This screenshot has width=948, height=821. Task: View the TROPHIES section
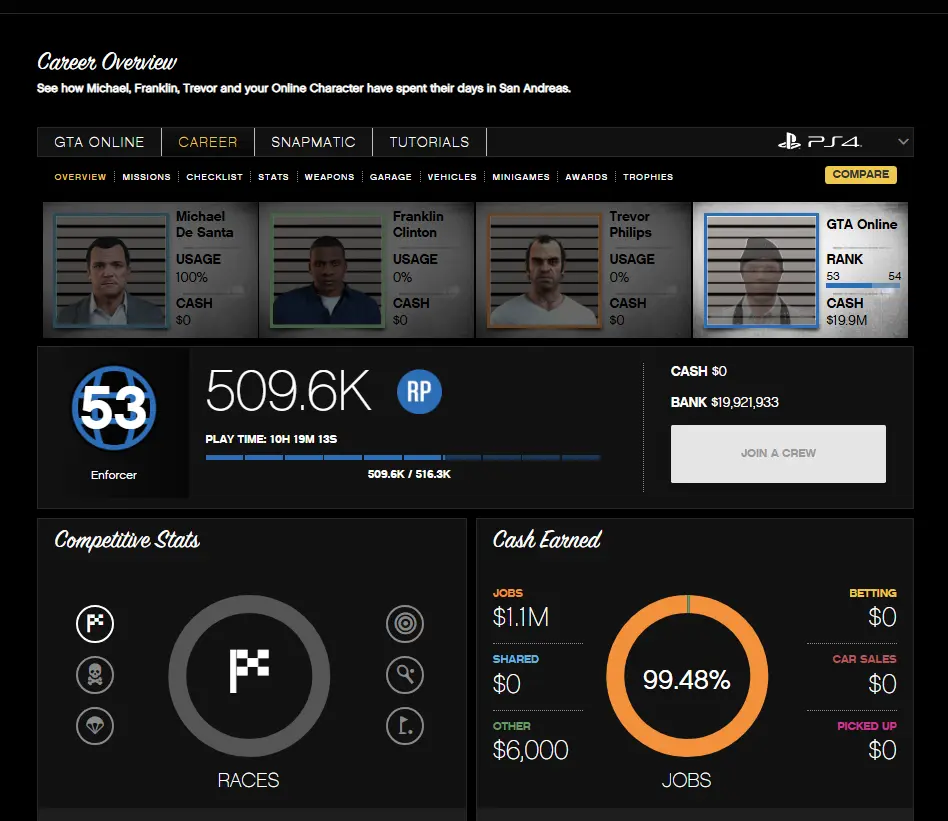click(648, 177)
